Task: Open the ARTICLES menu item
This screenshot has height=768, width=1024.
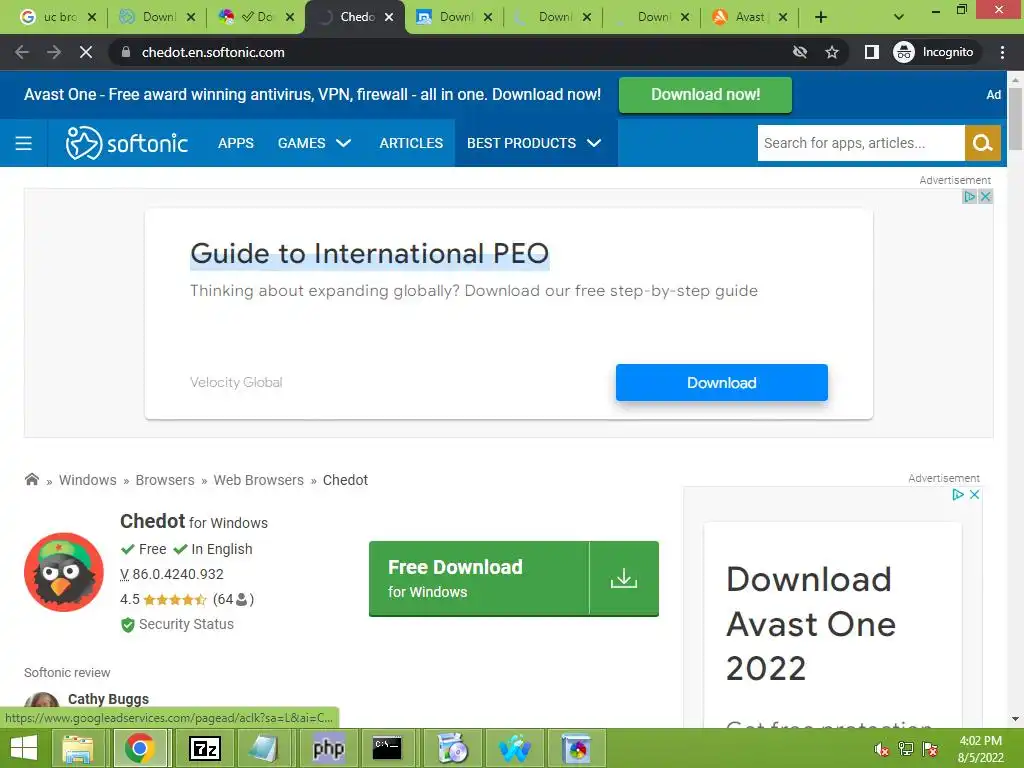Action: click(411, 143)
